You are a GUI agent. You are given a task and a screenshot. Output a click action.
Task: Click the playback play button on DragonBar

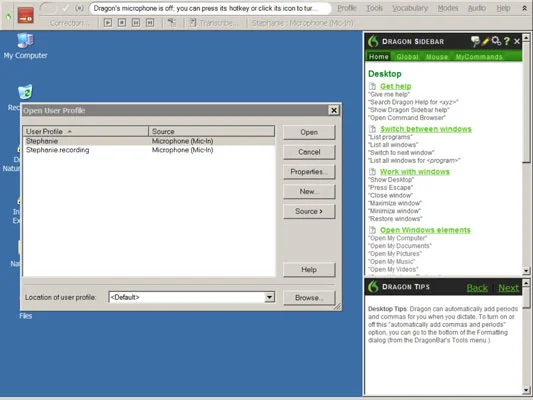(108, 23)
